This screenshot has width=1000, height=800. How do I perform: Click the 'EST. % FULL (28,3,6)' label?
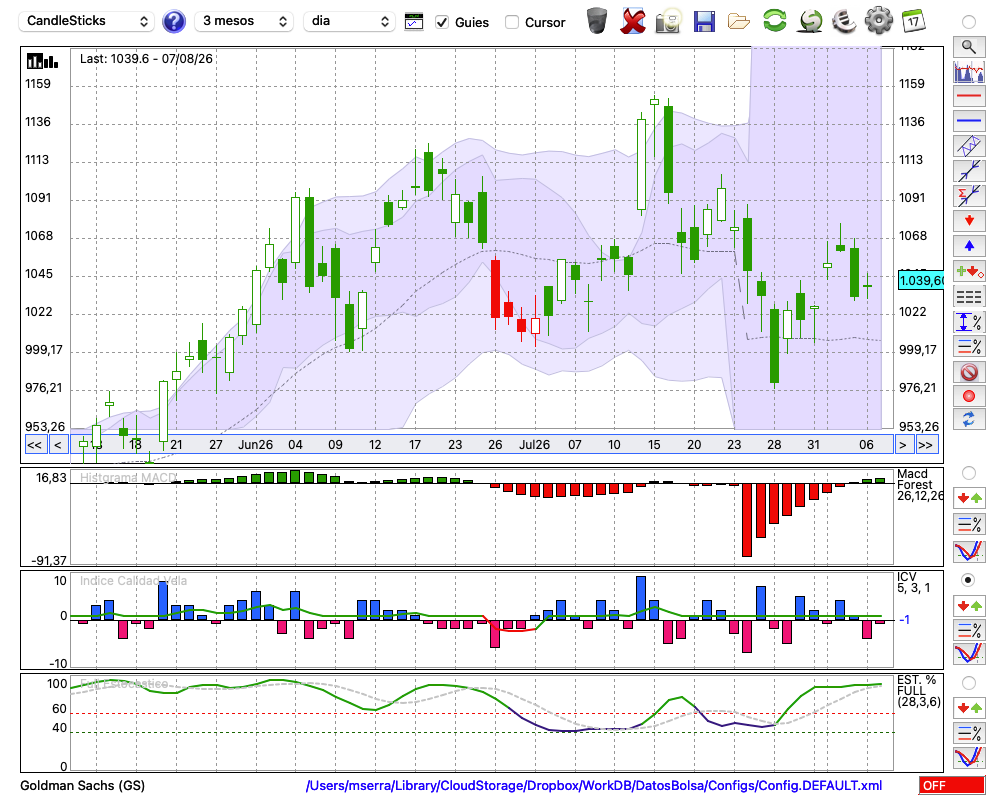point(918,691)
